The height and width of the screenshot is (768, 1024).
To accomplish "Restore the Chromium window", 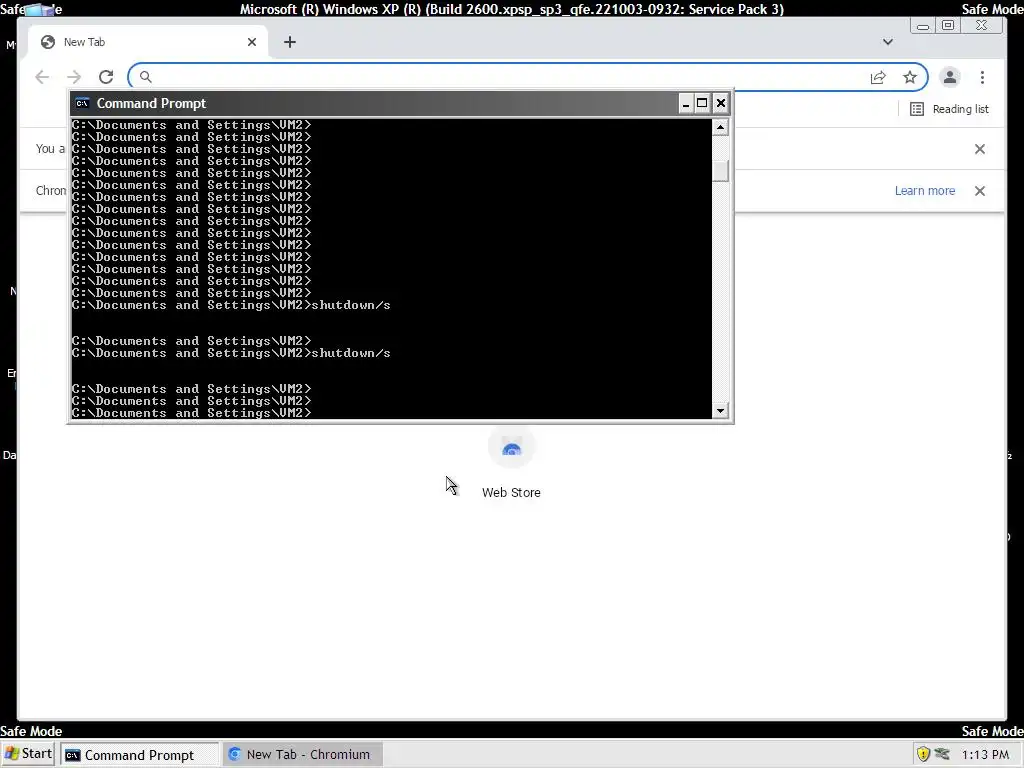I will [948, 25].
